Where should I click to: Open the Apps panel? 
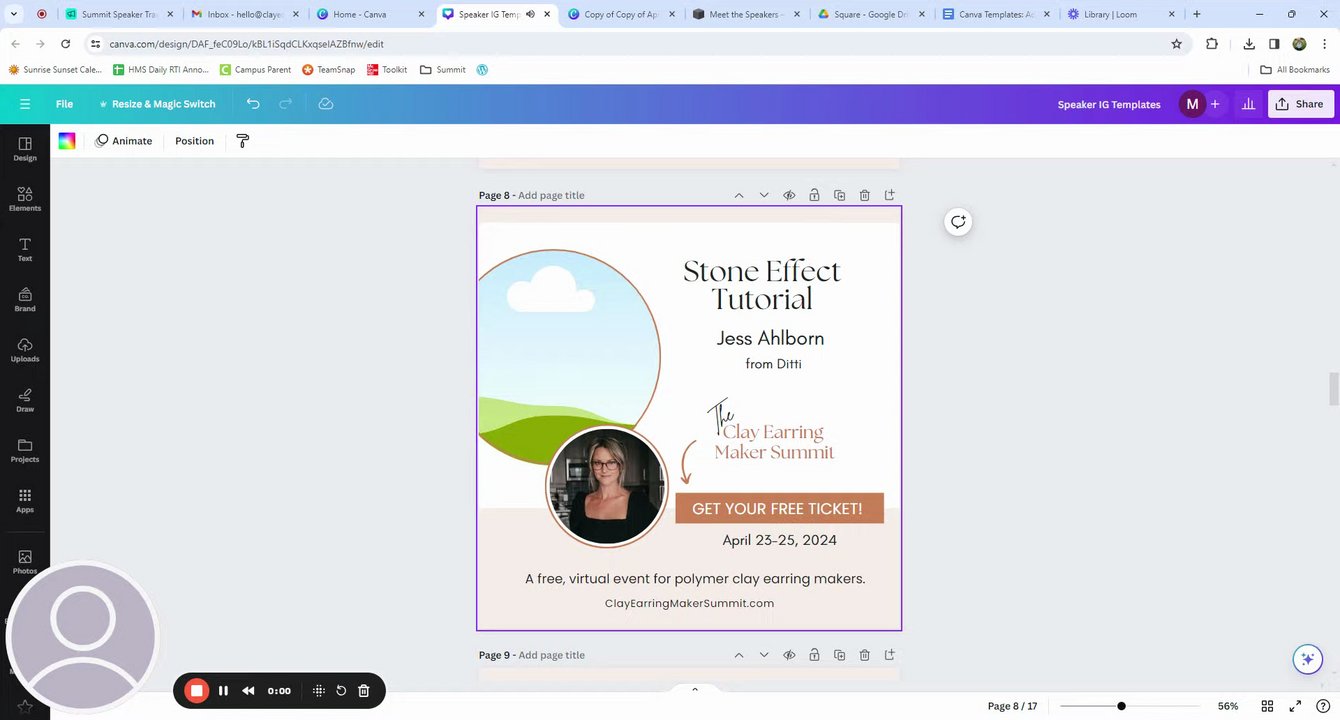25,500
